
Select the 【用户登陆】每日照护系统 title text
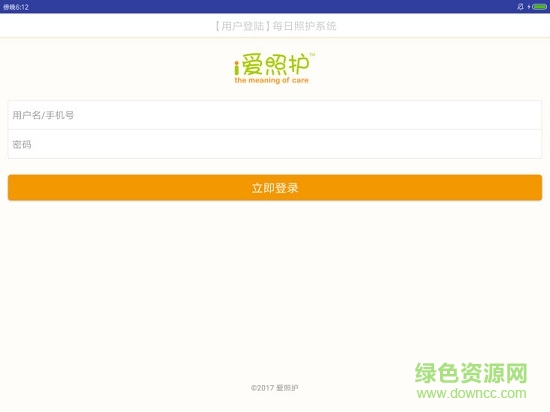click(x=275, y=26)
